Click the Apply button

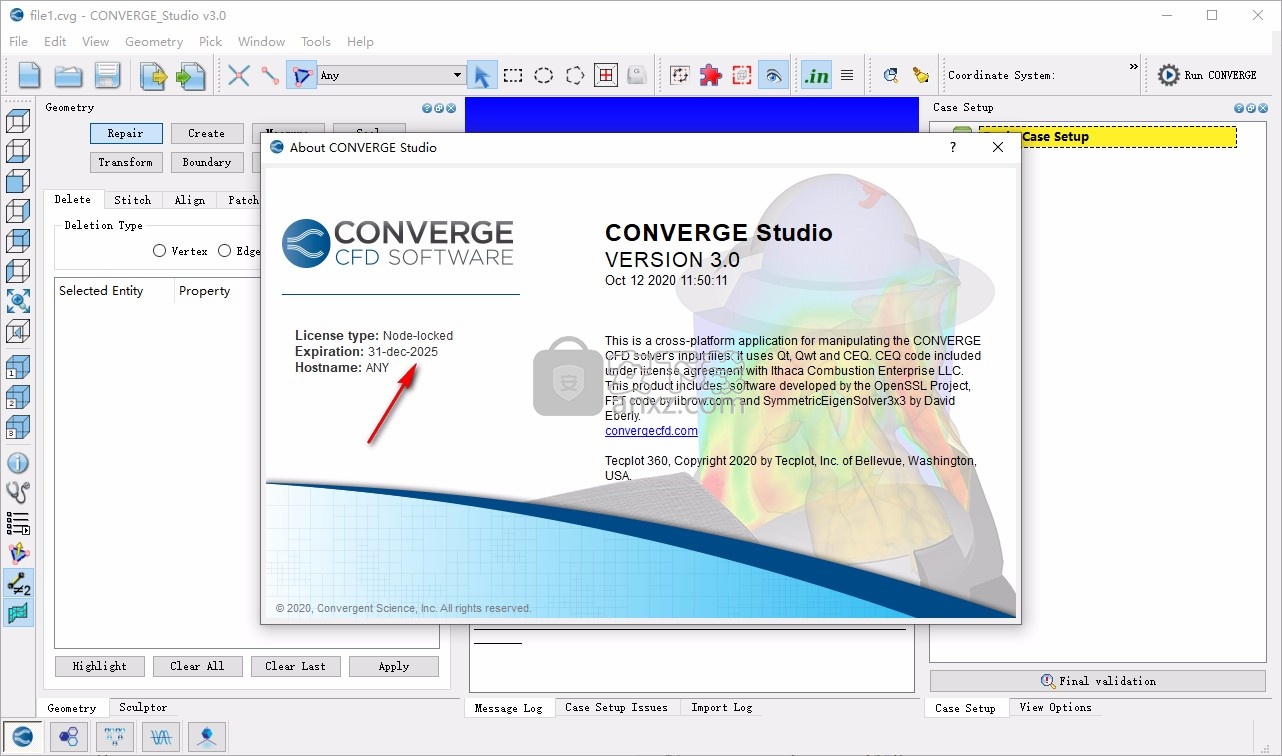tap(394, 666)
